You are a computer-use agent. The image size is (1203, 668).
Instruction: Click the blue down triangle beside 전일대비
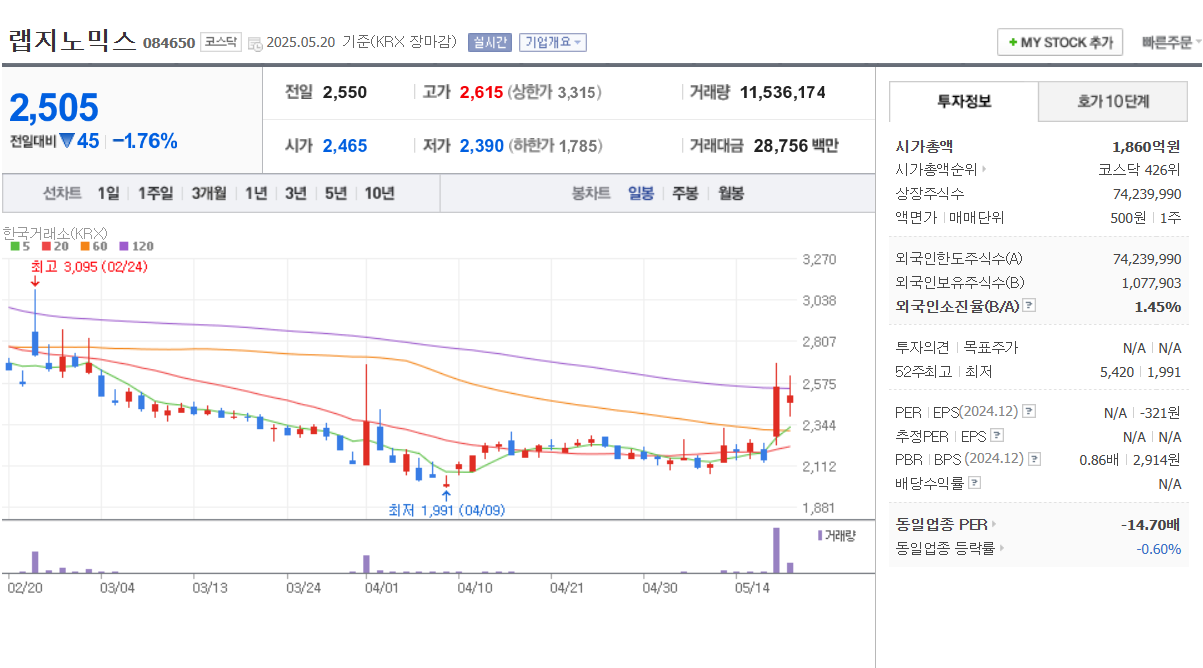click(x=67, y=141)
